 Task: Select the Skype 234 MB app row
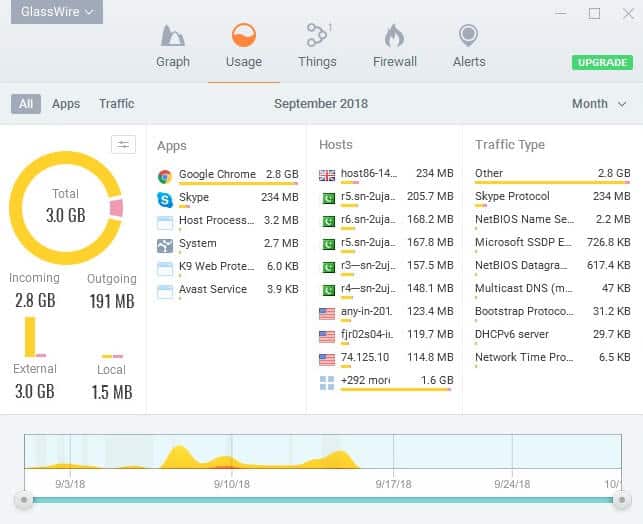click(228, 199)
